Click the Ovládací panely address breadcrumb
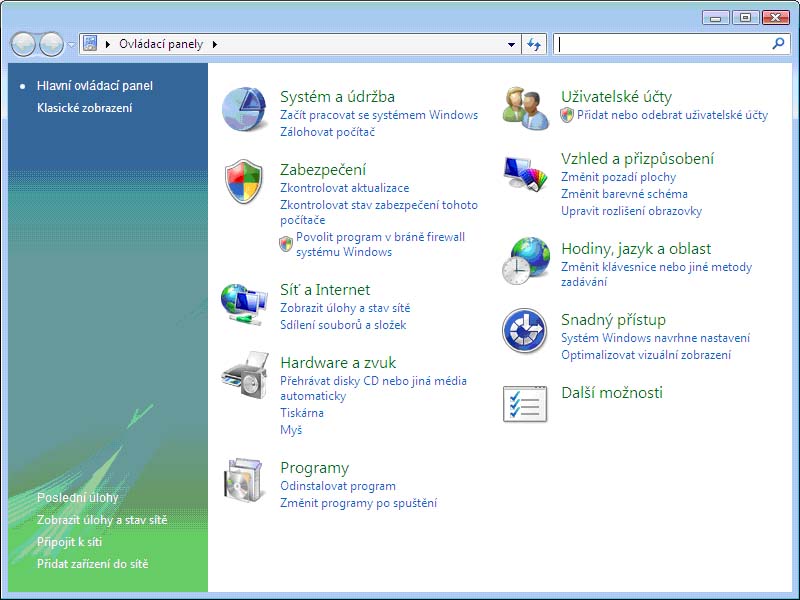The width and height of the screenshot is (800, 600). point(161,44)
